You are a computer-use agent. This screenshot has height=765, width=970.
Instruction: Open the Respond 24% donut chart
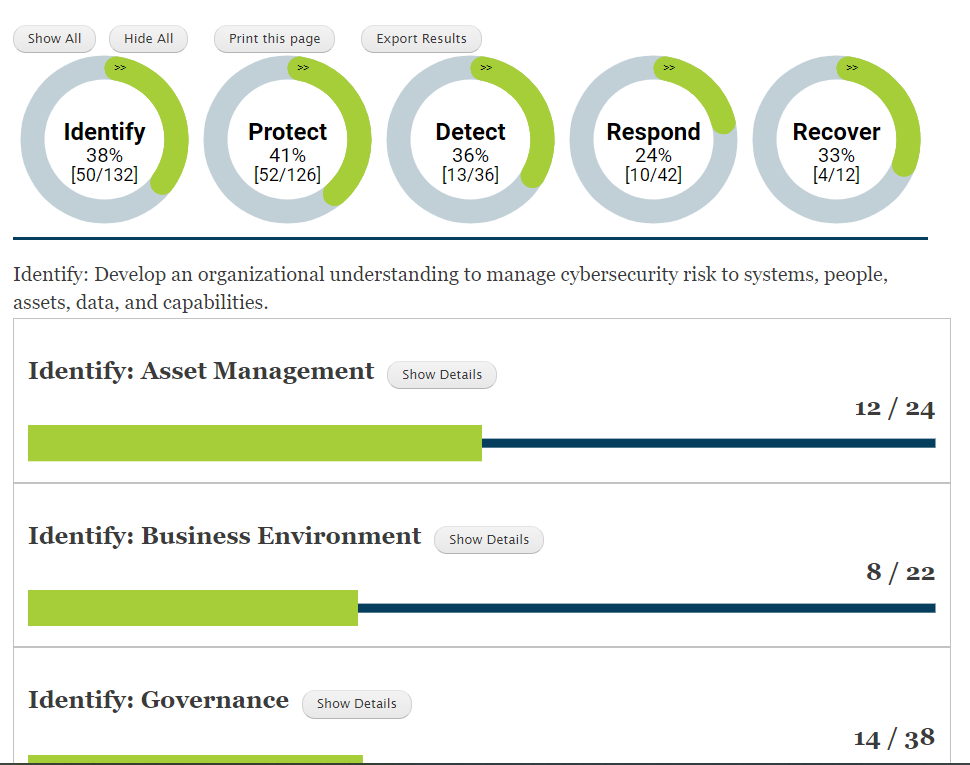(653, 141)
